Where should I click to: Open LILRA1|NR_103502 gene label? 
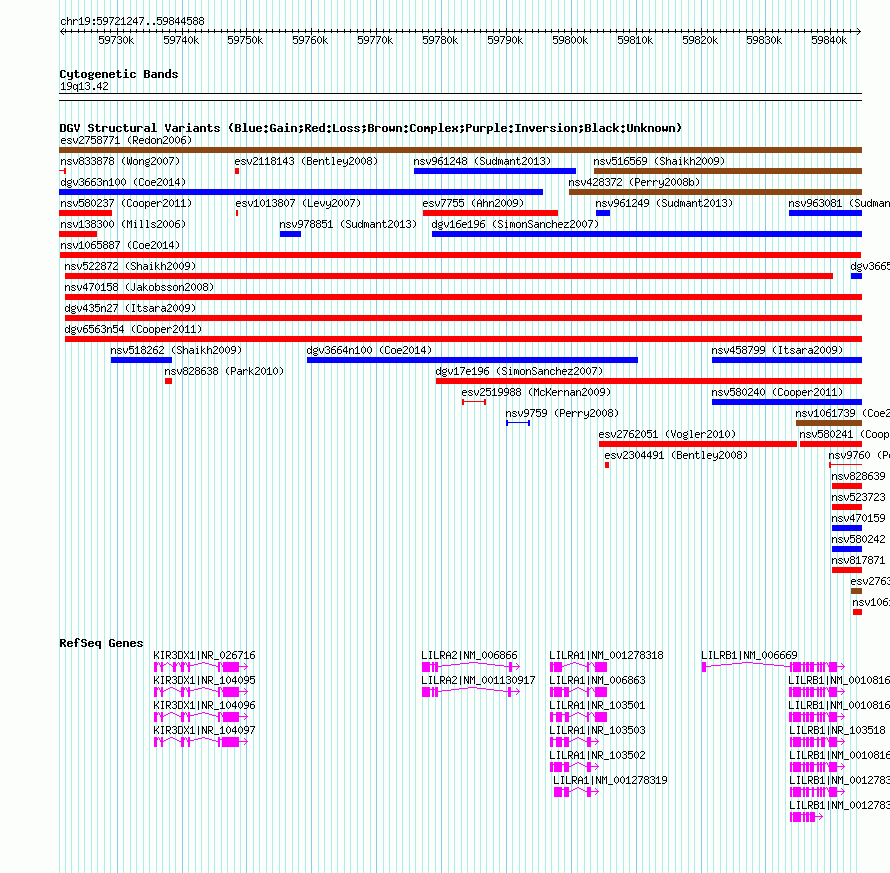click(597, 755)
